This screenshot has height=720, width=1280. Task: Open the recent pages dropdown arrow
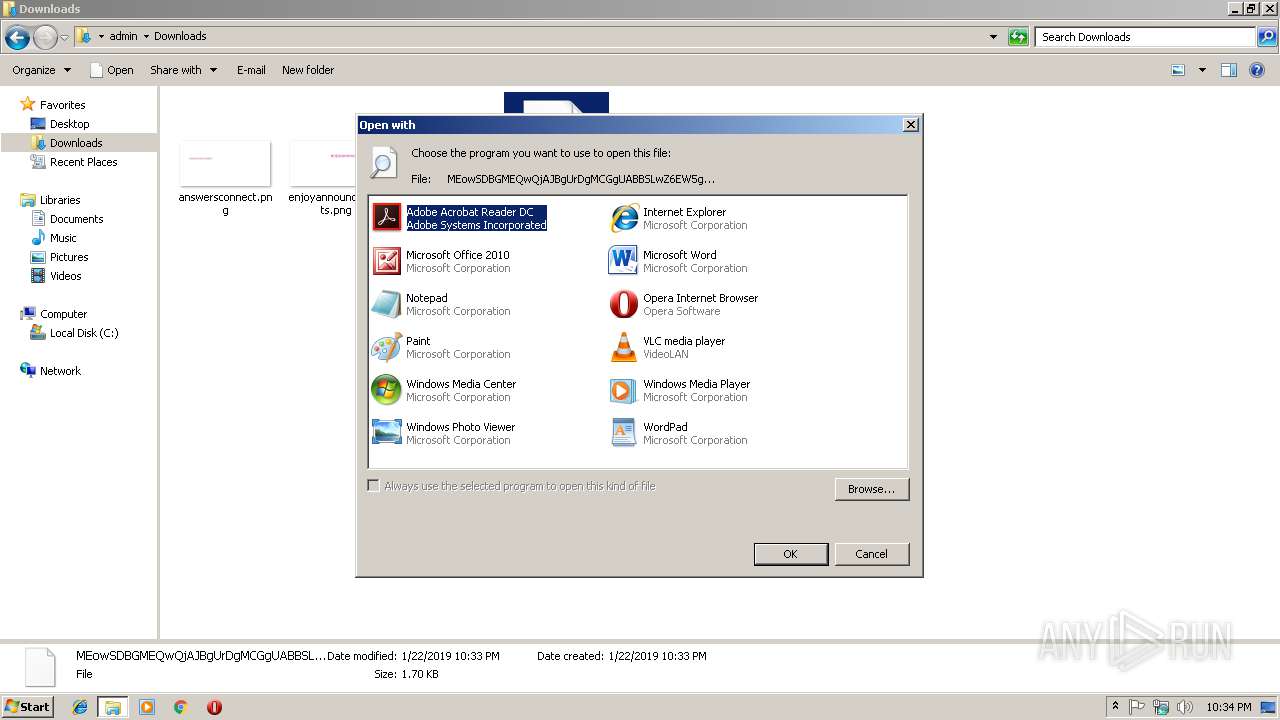pyautogui.click(x=65, y=38)
